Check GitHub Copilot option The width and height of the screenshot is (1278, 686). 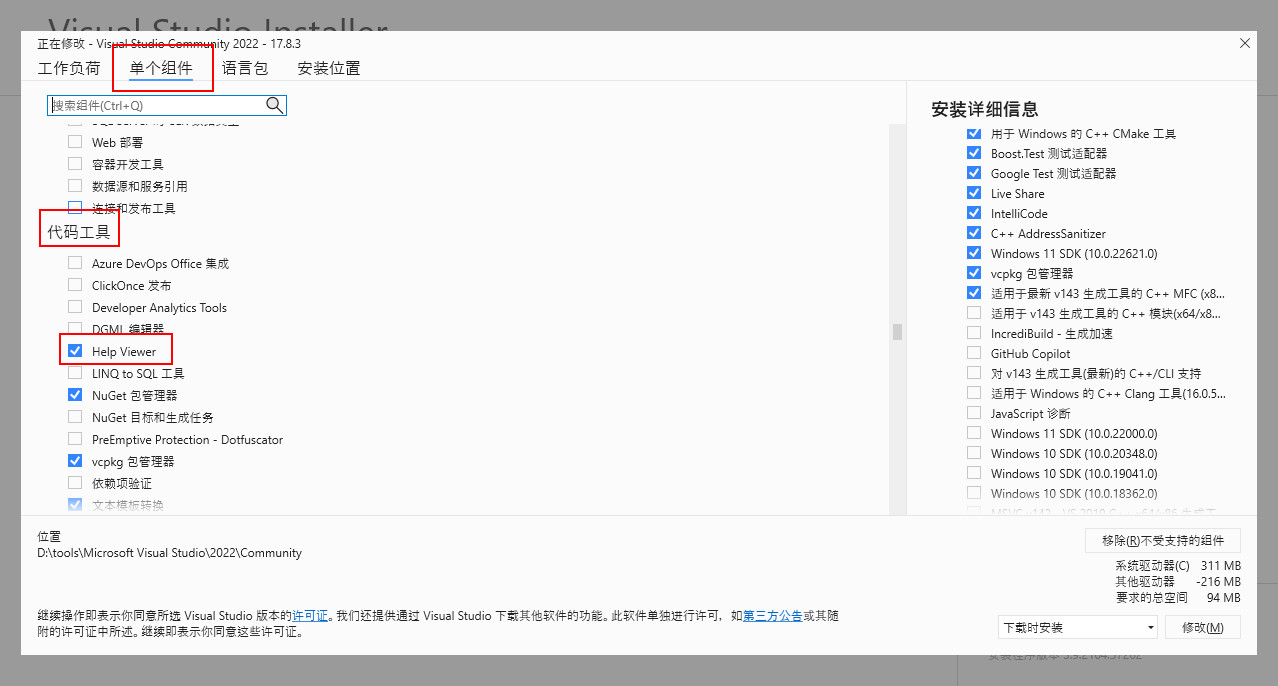point(974,353)
